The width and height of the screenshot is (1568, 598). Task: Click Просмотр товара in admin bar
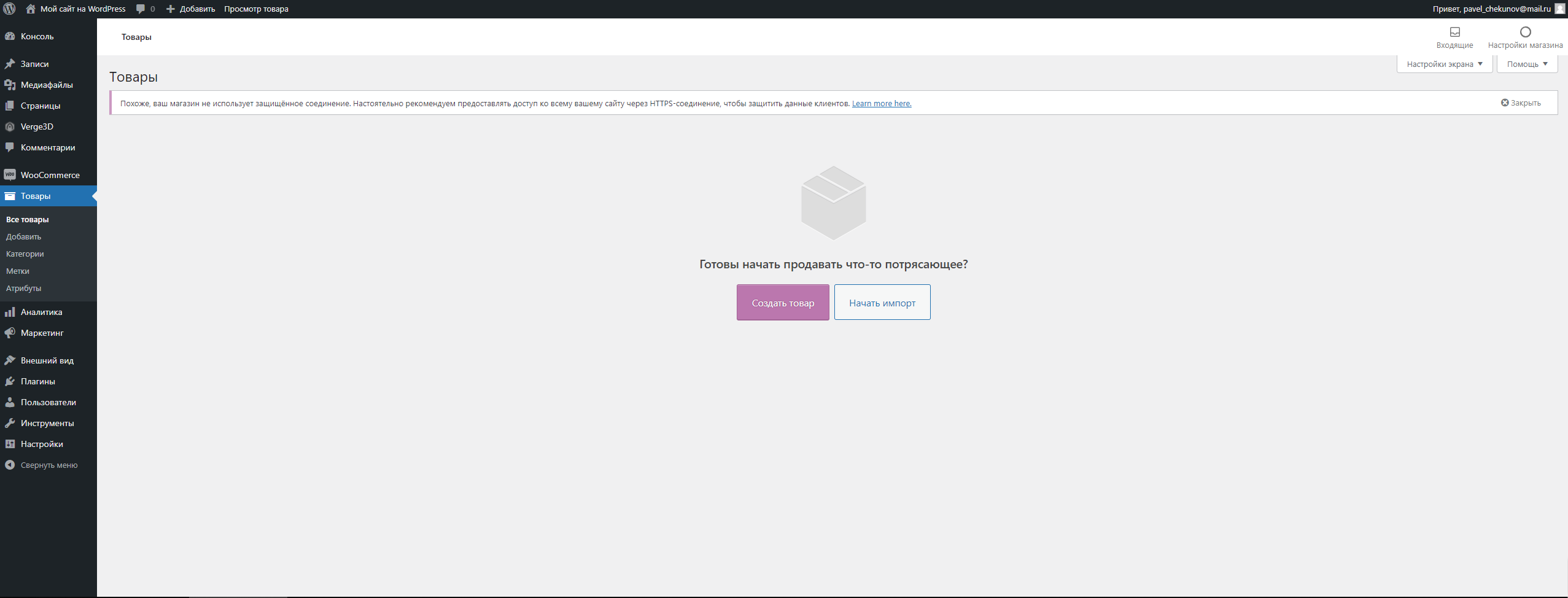coord(256,9)
